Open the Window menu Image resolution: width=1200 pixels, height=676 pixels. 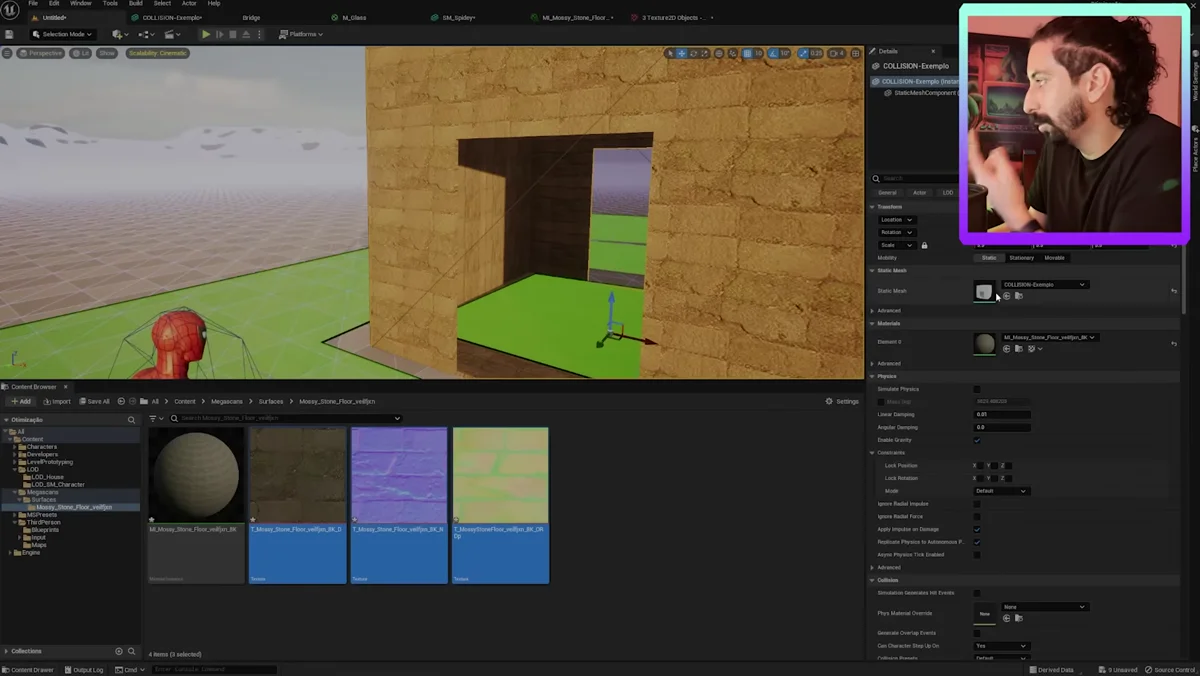point(80,4)
